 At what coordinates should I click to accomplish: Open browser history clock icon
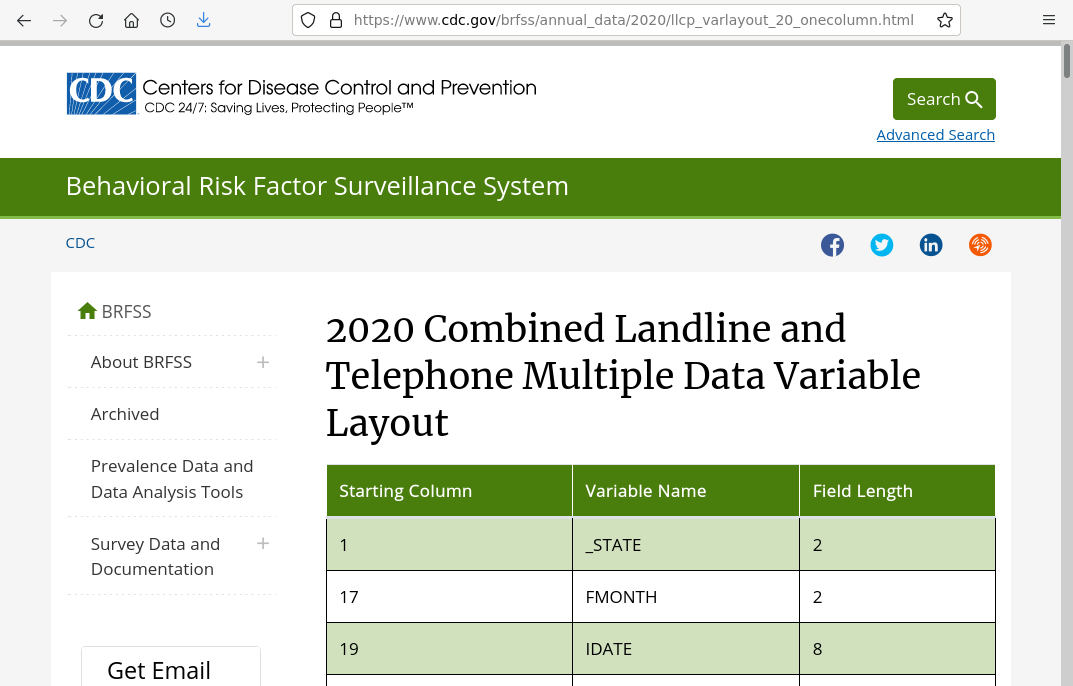click(x=168, y=20)
